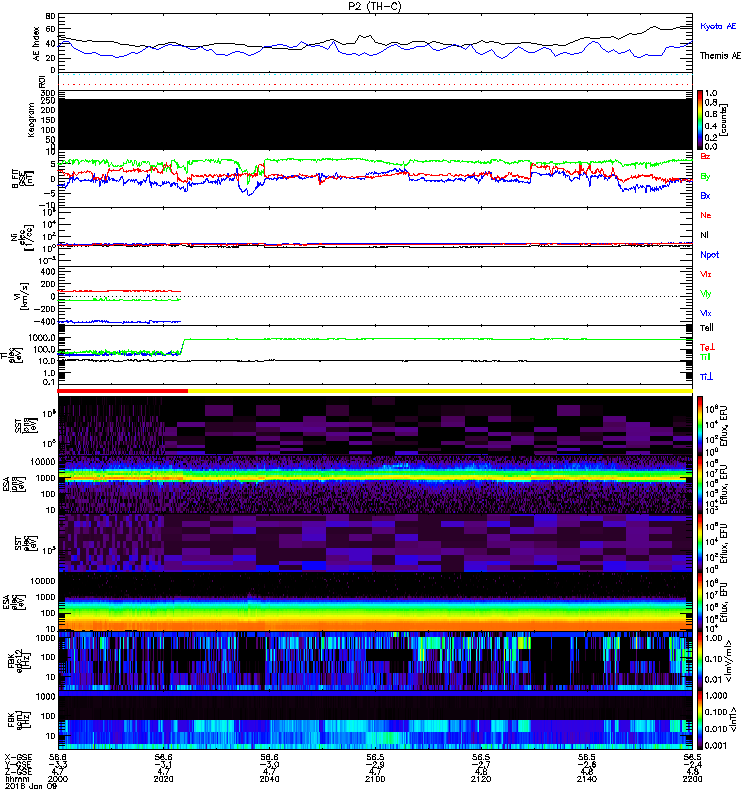Click the AE Index y-axis label
The height and width of the screenshot is (800, 750).
coord(37,43)
